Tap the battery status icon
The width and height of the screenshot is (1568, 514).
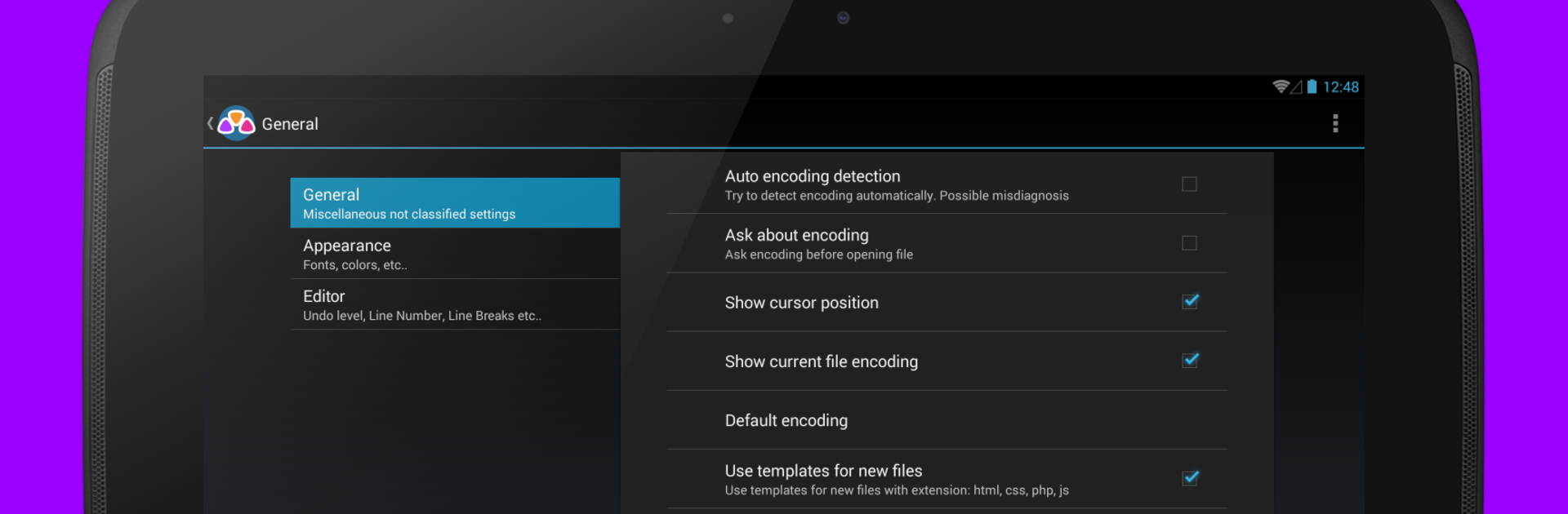pyautogui.click(x=1312, y=86)
